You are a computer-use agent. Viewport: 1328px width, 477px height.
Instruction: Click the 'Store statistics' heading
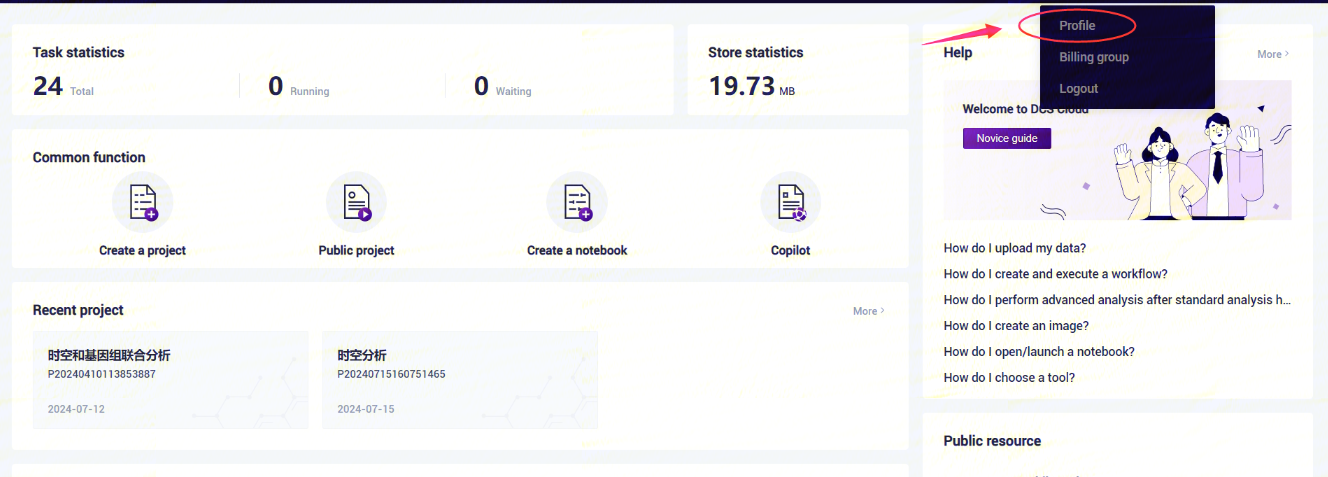[756, 52]
